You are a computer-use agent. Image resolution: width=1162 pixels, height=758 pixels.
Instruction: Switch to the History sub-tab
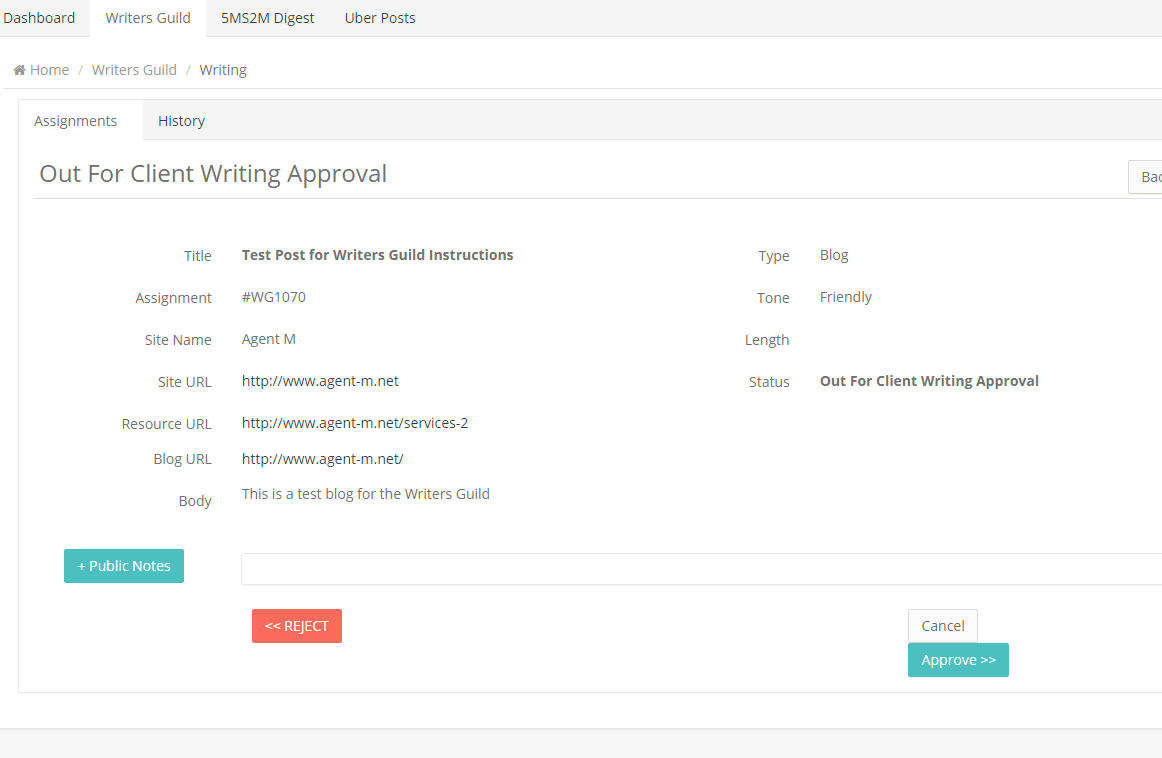(x=181, y=121)
